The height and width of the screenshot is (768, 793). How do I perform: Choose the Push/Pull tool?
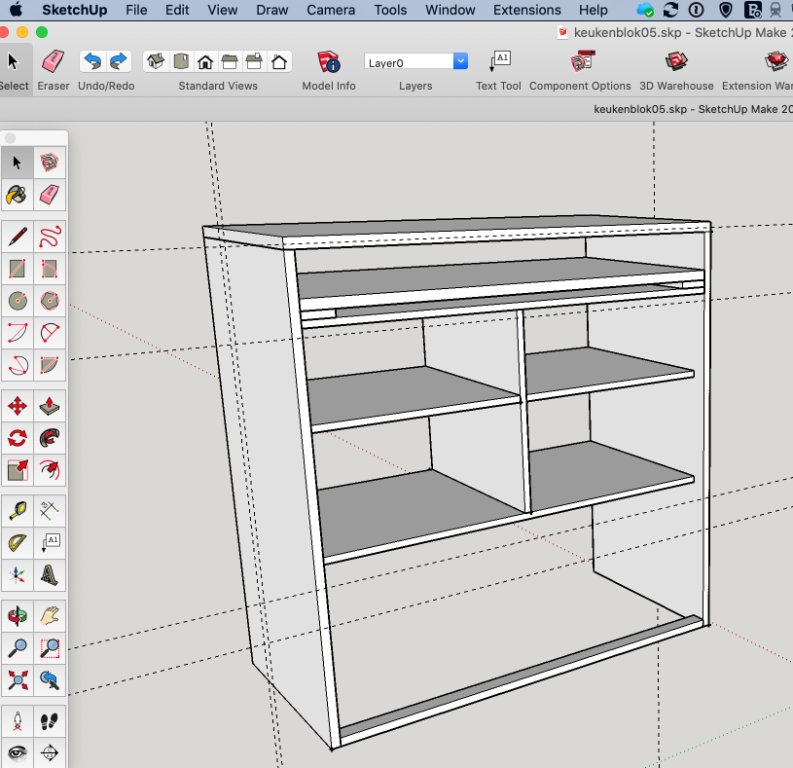pyautogui.click(x=50, y=406)
